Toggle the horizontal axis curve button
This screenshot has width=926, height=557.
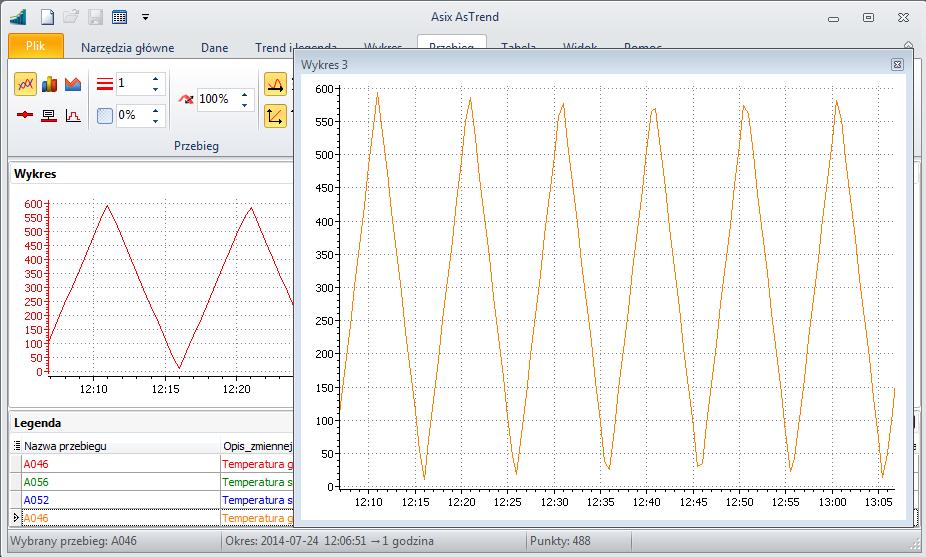click(x=275, y=84)
